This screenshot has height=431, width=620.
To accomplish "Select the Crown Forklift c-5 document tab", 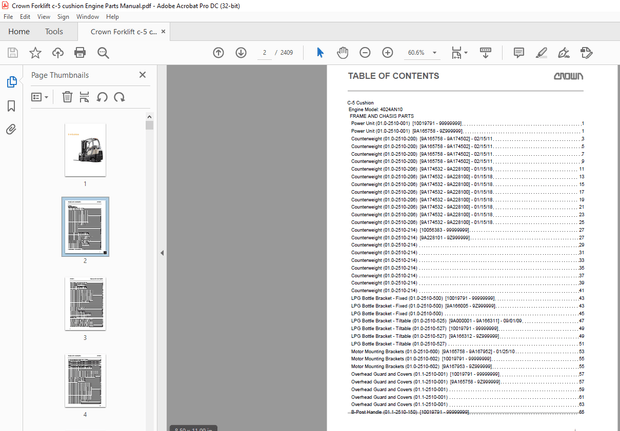I will [x=123, y=32].
